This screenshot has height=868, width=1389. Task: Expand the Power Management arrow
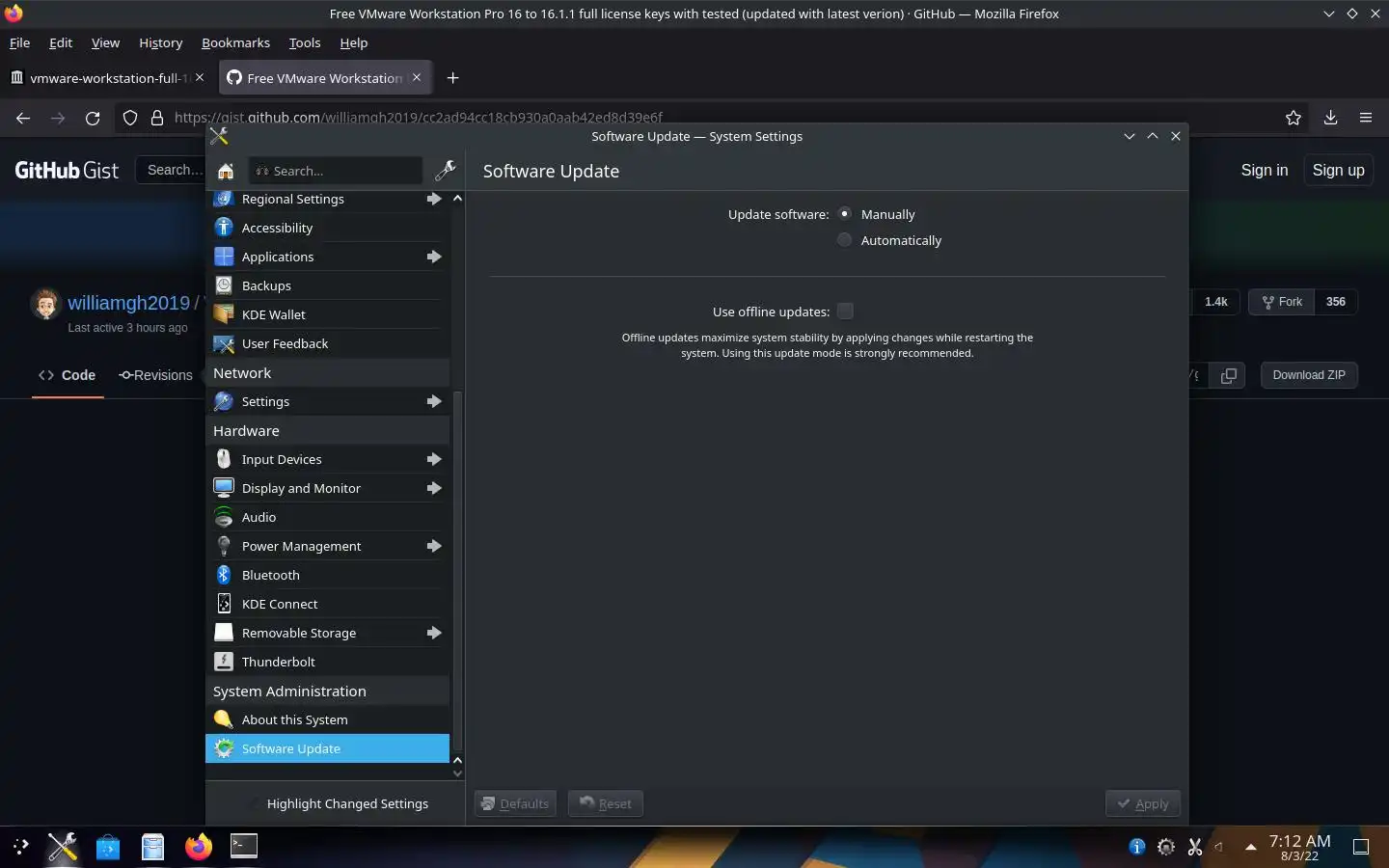[434, 546]
